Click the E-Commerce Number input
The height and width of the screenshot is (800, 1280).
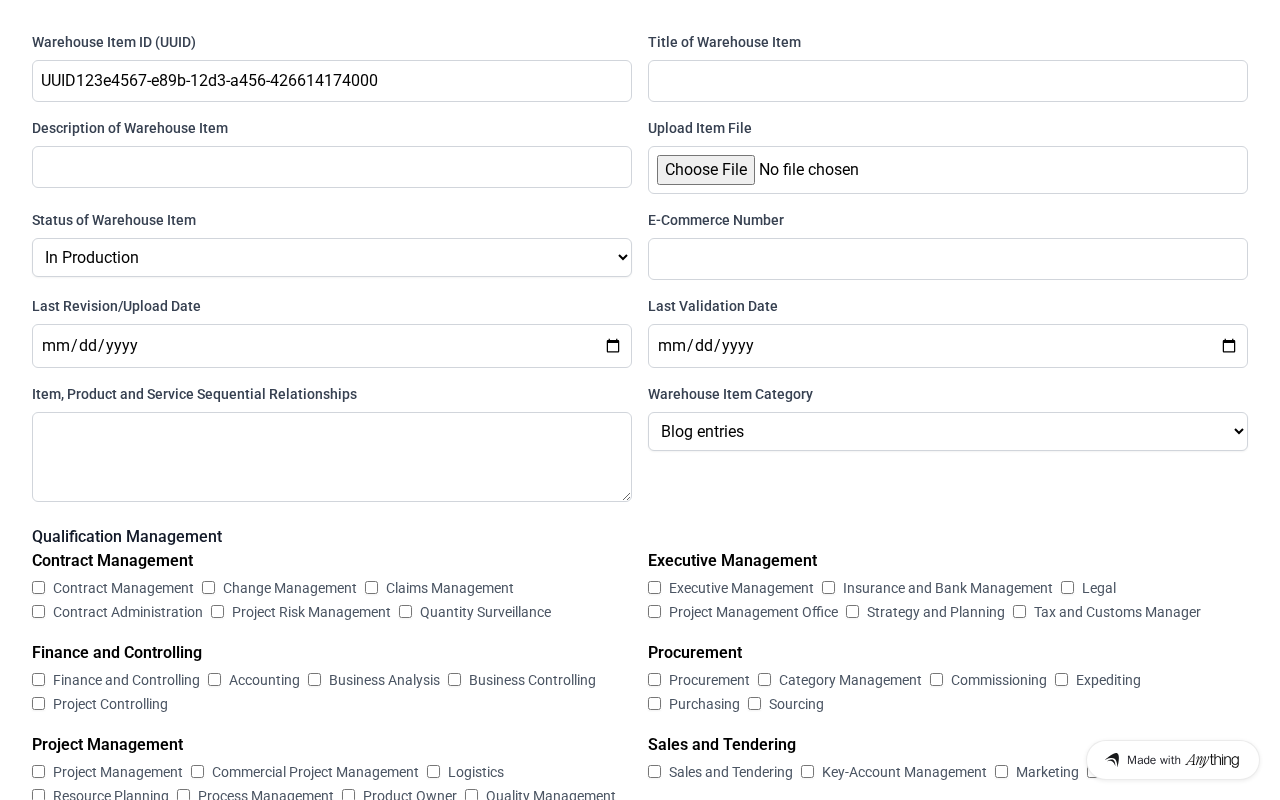tap(948, 259)
